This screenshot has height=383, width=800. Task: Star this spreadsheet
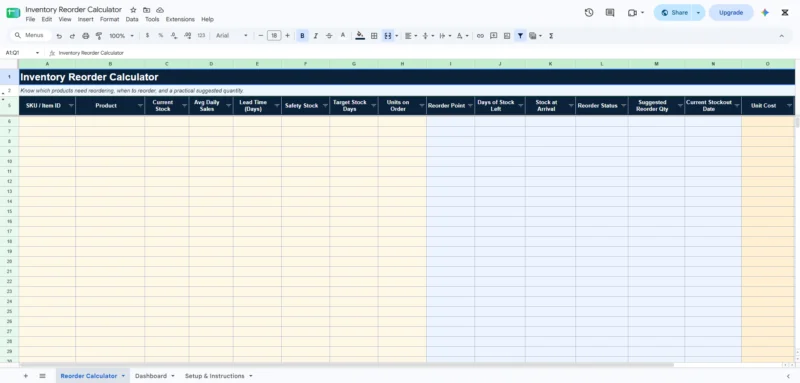[133, 10]
